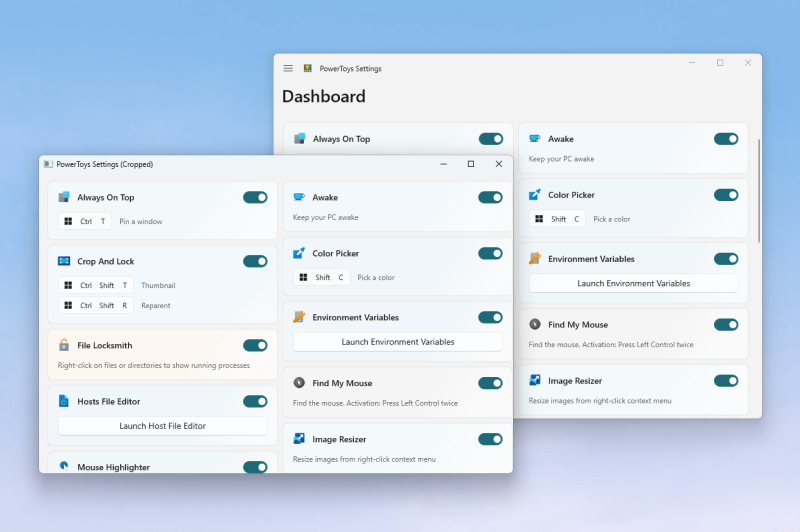
Task: Turn off File Locksmith switch
Action: [x=255, y=345]
